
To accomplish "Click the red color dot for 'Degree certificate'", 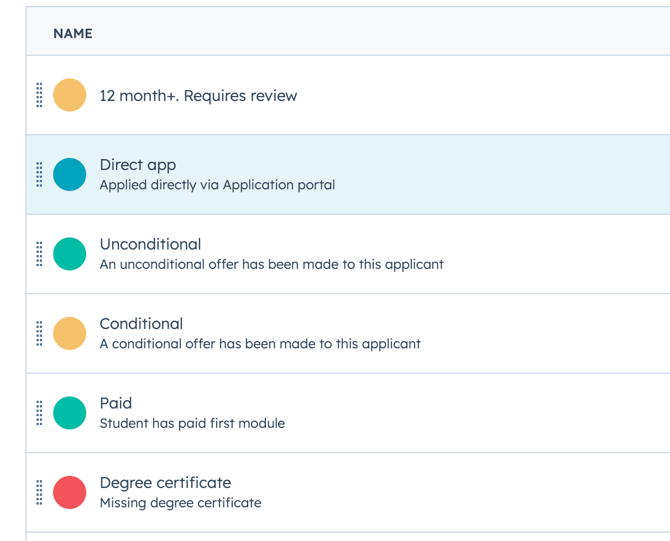I will tap(70, 492).
